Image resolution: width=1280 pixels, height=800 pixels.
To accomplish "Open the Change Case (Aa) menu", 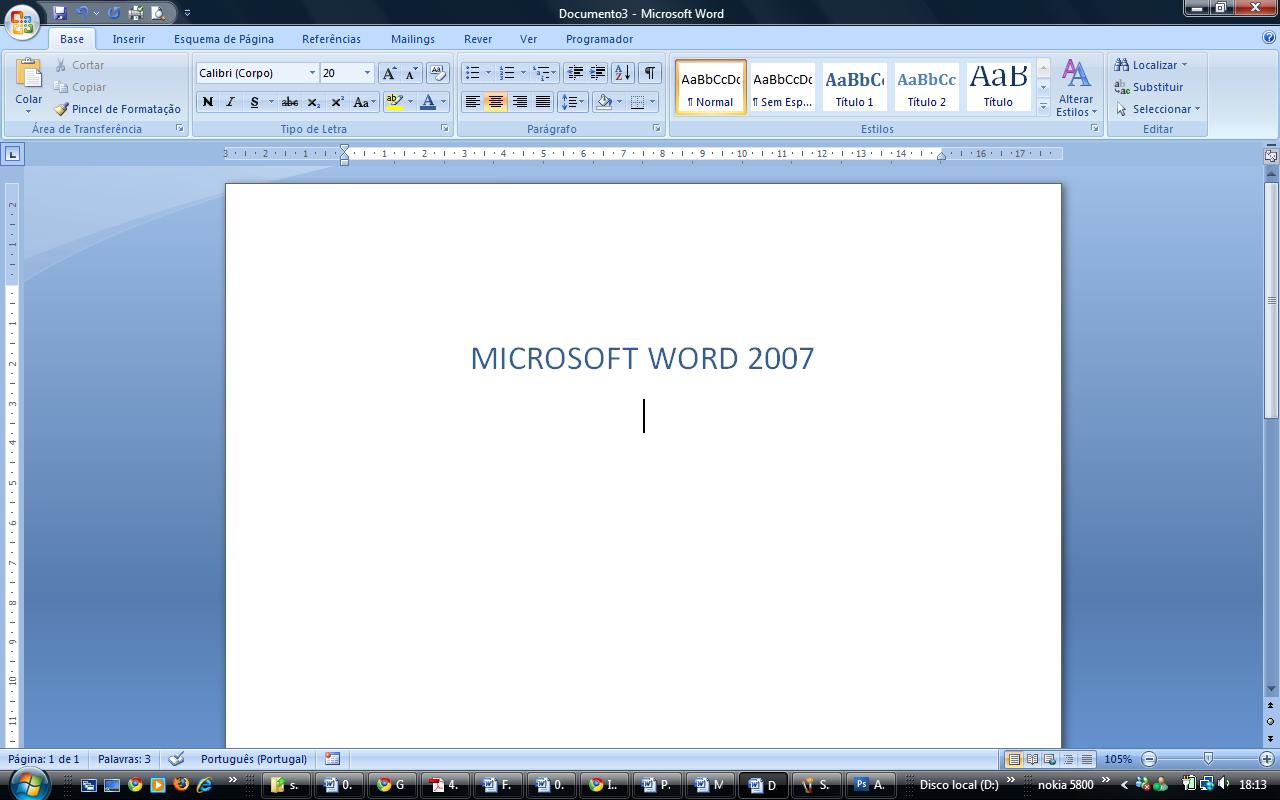I will click(364, 102).
